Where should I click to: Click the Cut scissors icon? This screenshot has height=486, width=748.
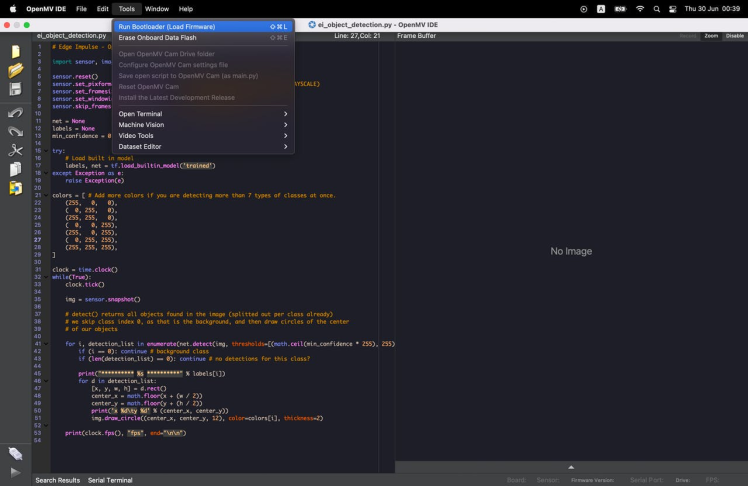pos(15,150)
